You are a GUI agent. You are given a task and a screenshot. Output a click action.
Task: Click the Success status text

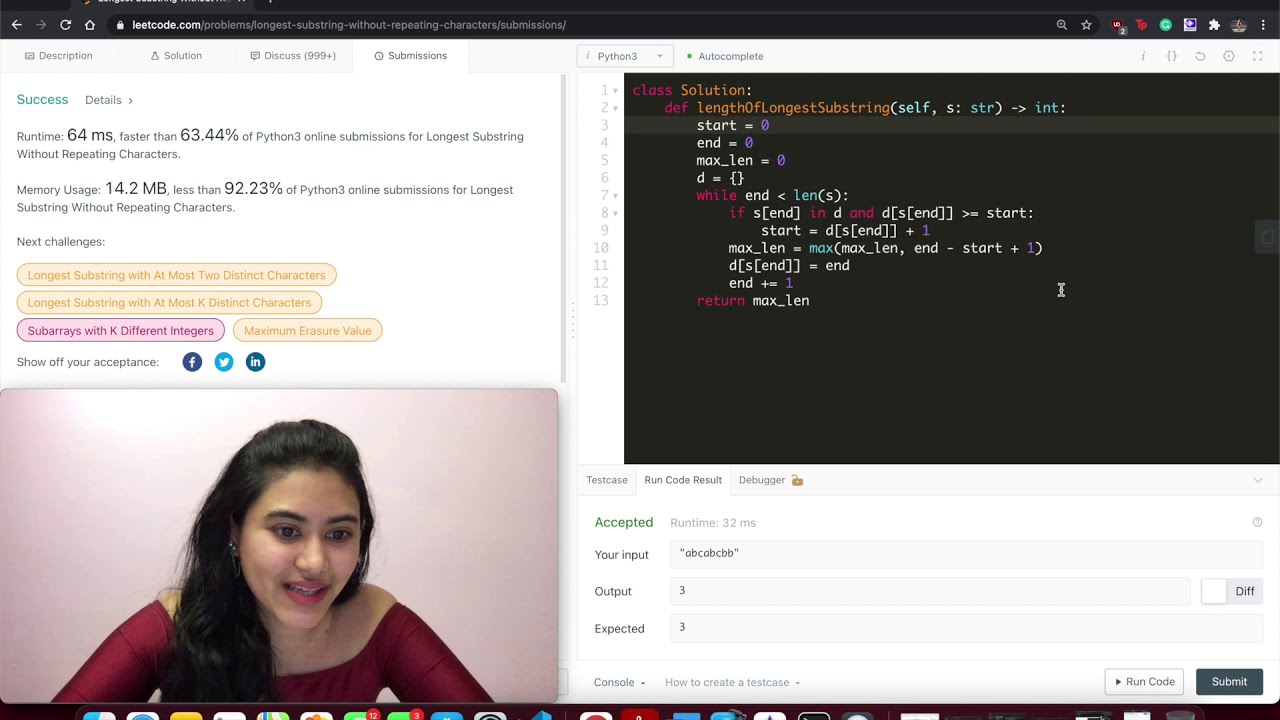point(42,100)
